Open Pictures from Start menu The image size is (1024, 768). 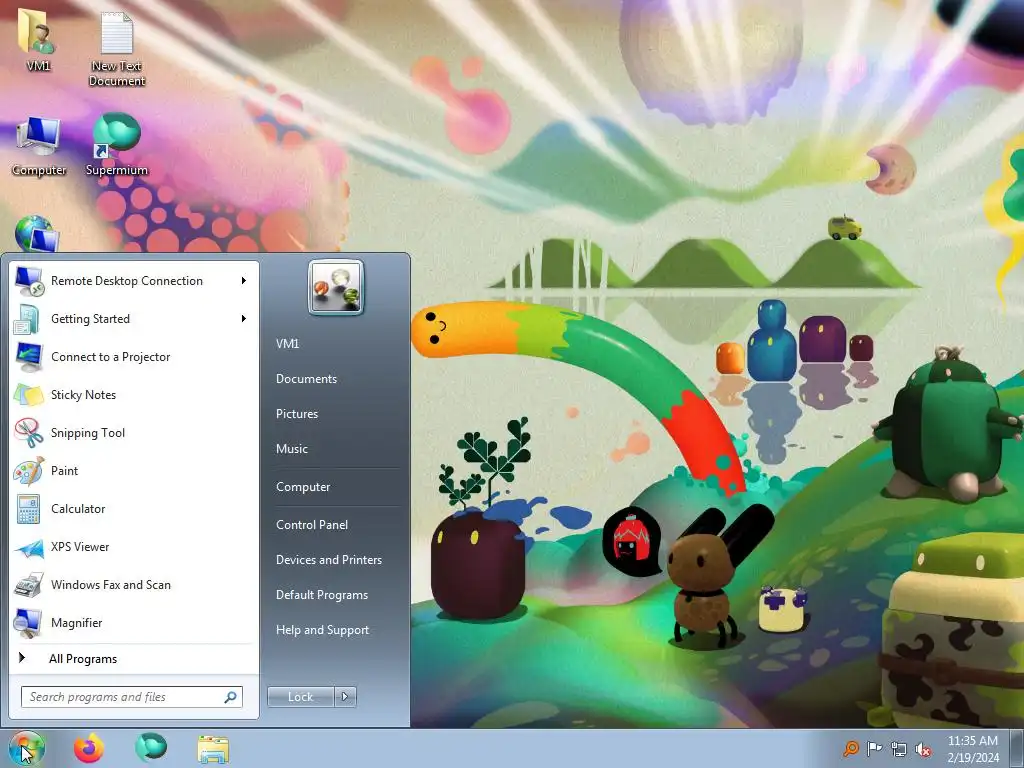[296, 414]
